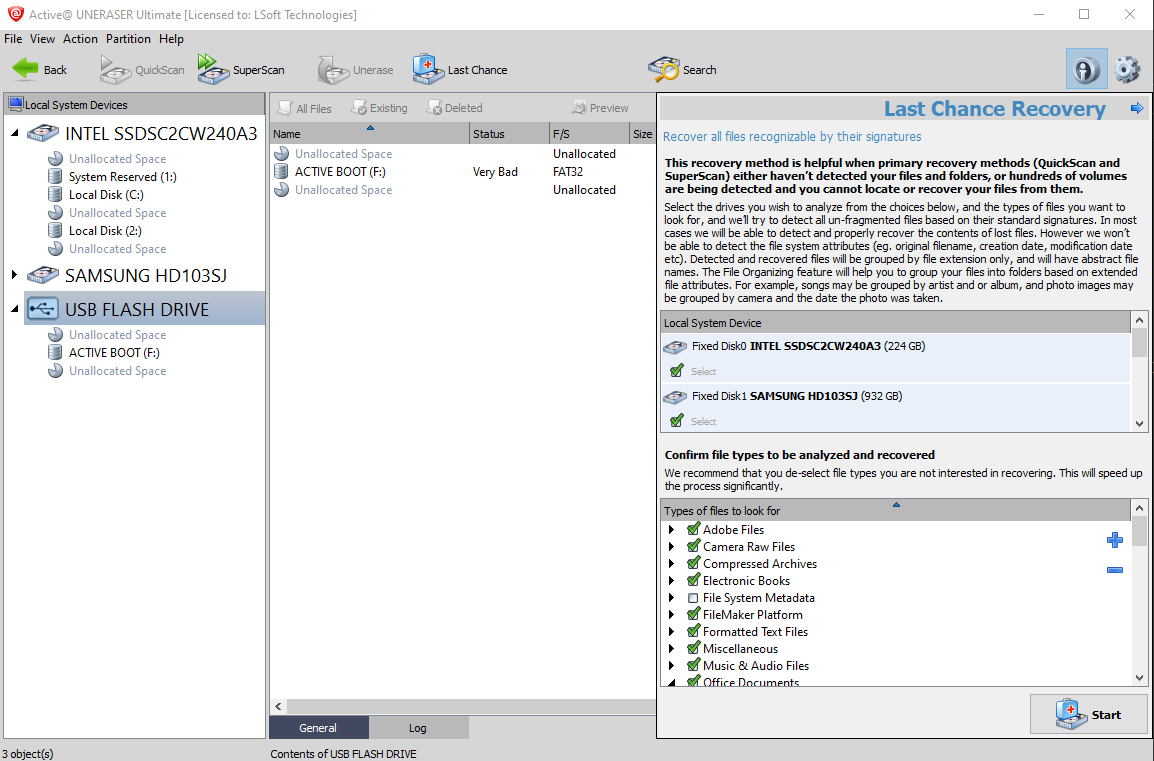Click the blue arrow beside Last Chance Recovery

1137,108
